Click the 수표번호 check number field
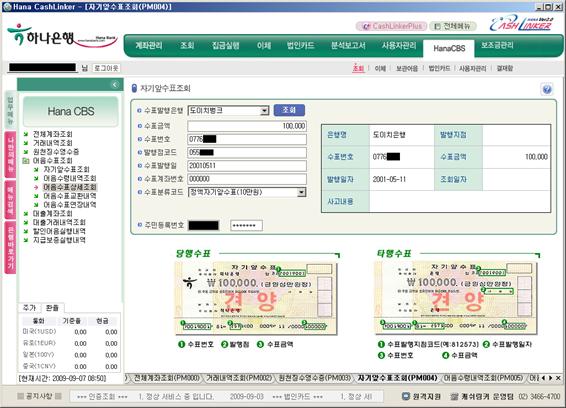The height and width of the screenshot is (408, 566). click(247, 139)
